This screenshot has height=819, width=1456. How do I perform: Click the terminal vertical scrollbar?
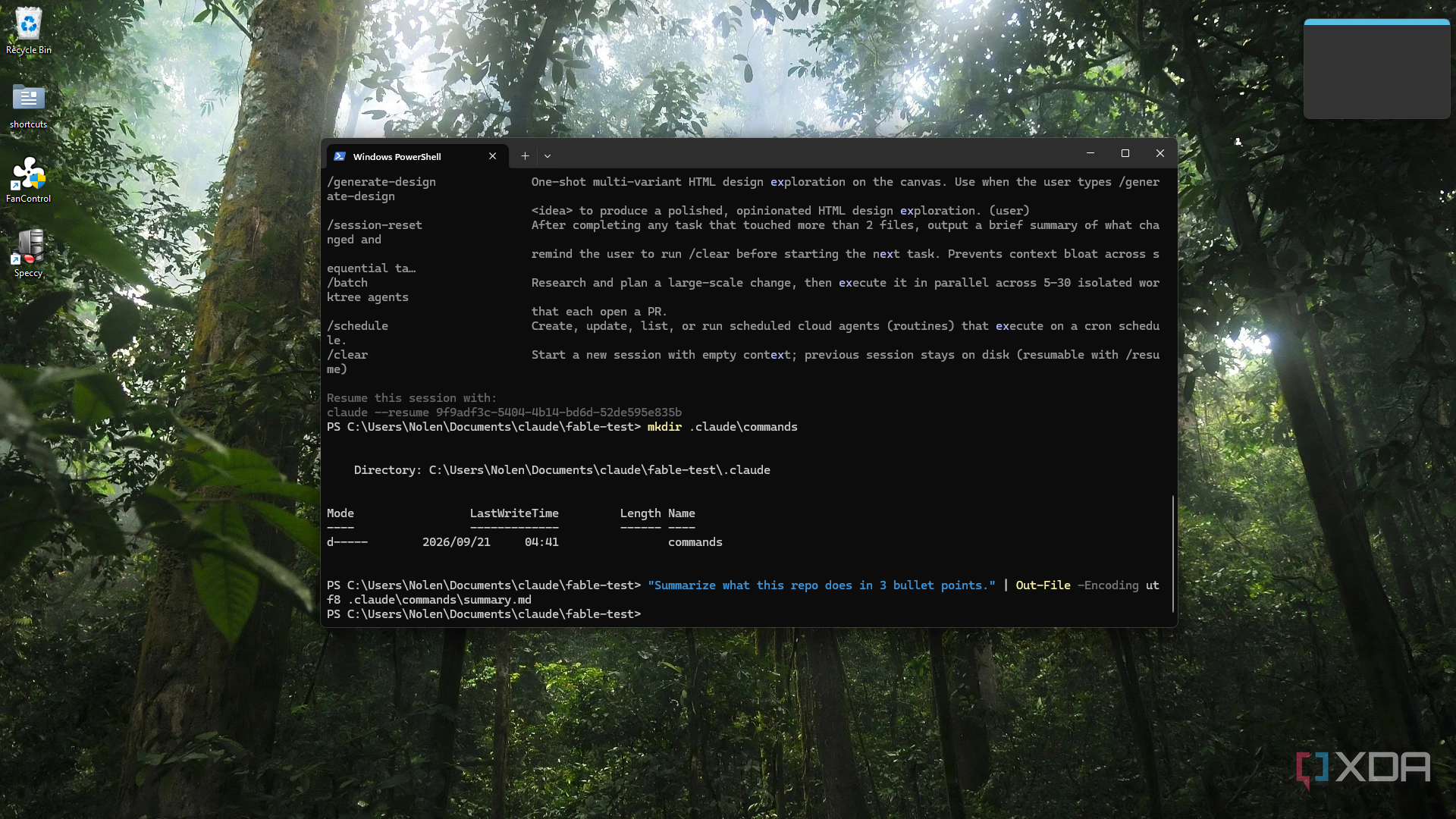coord(1173,554)
